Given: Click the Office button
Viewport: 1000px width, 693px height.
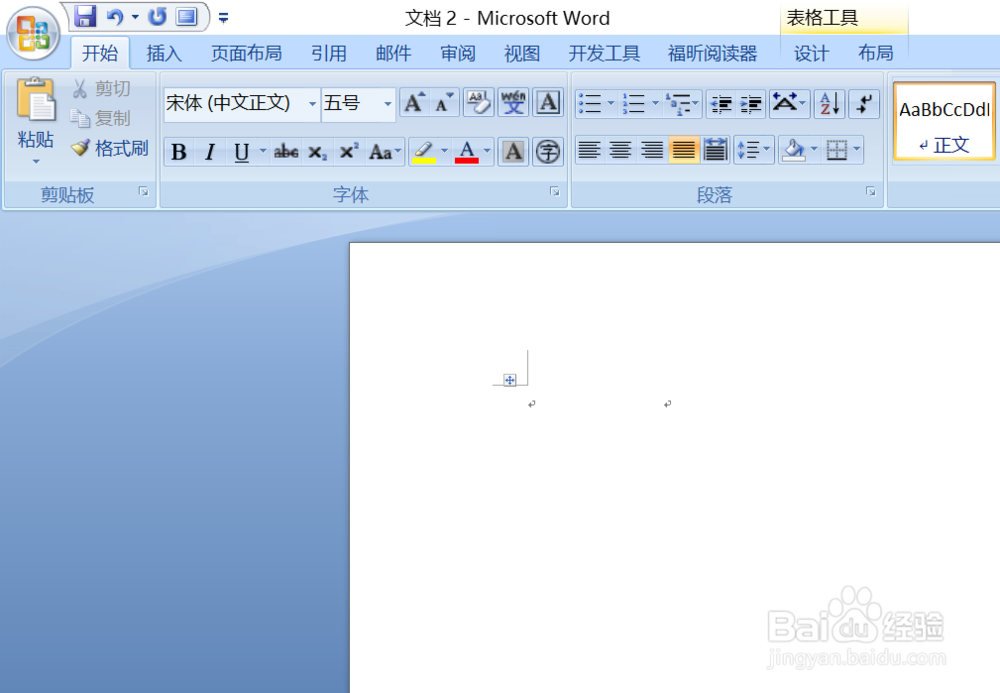Looking at the screenshot, I should (33, 33).
